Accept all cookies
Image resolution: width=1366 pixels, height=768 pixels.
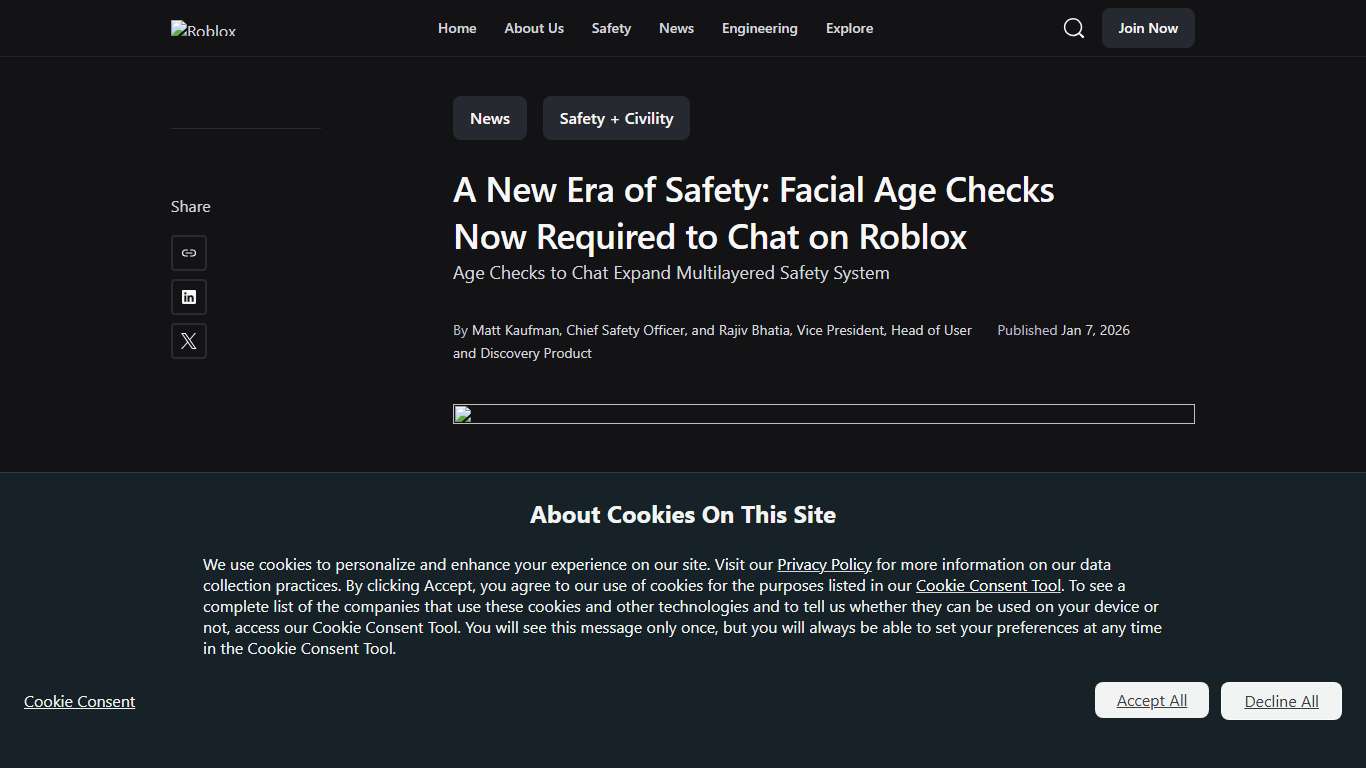tap(1151, 700)
